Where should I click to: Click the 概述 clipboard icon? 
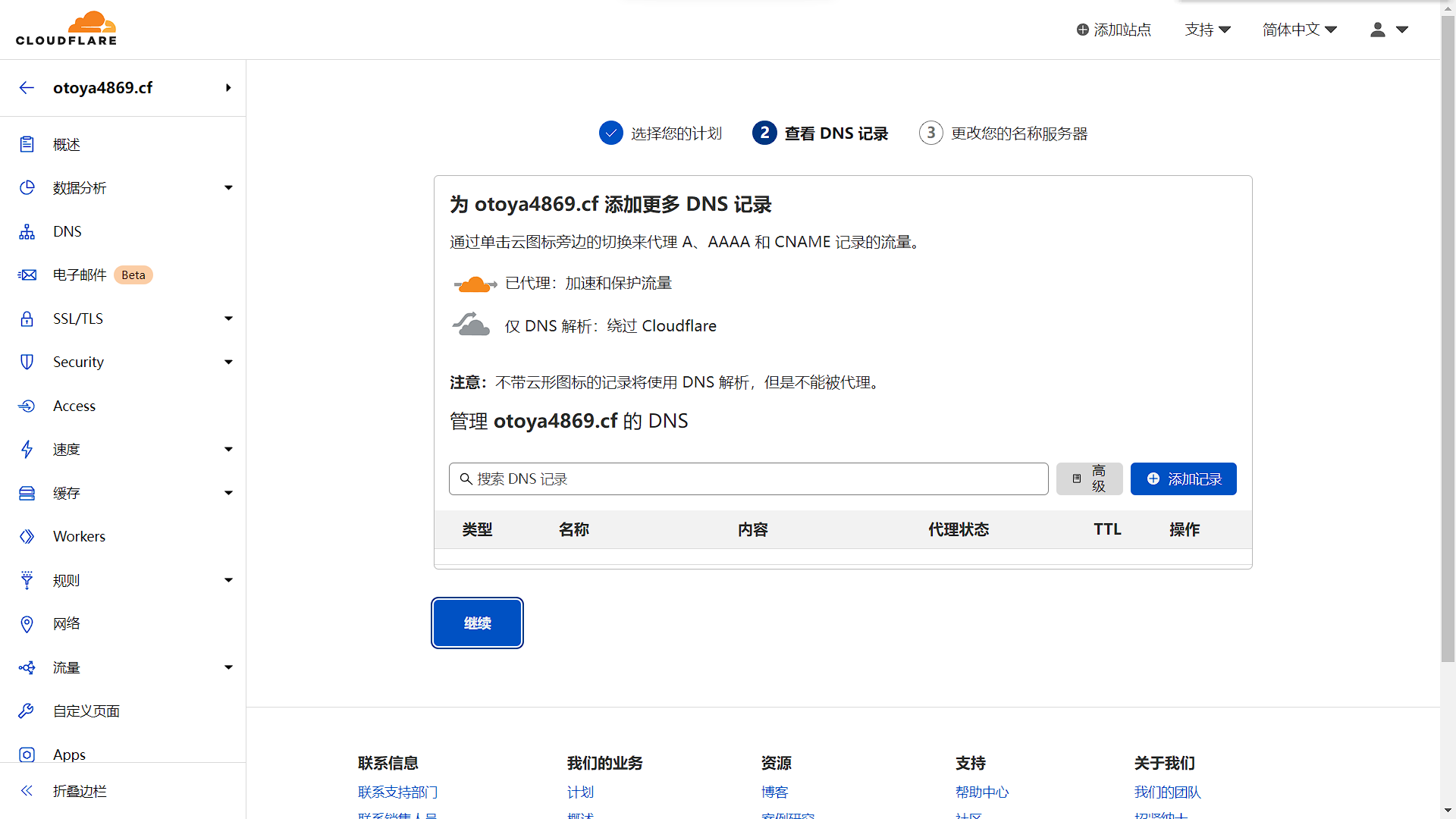27,144
